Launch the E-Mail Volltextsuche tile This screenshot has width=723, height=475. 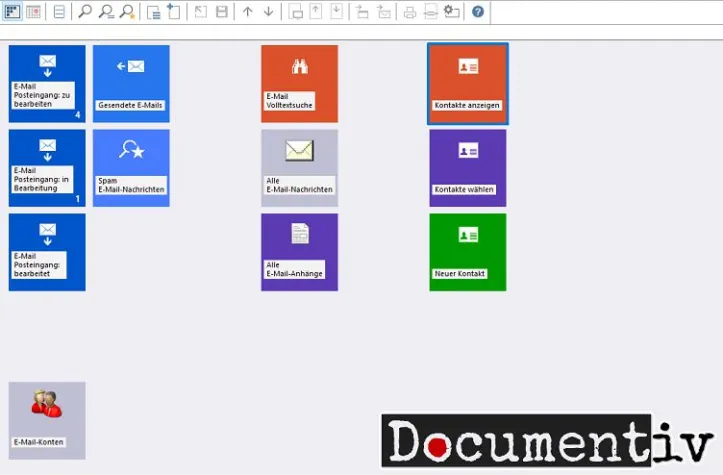point(299,83)
